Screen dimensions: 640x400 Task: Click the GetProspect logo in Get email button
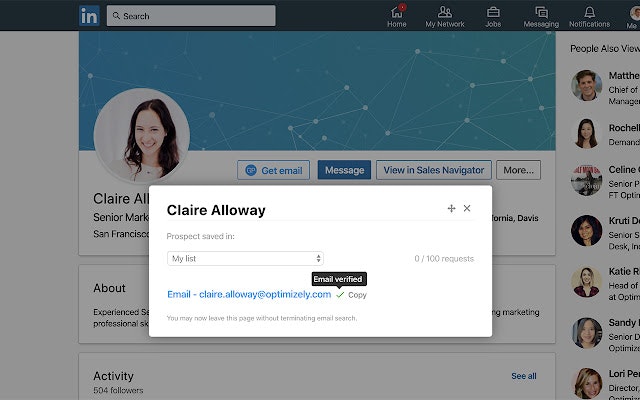(x=251, y=170)
